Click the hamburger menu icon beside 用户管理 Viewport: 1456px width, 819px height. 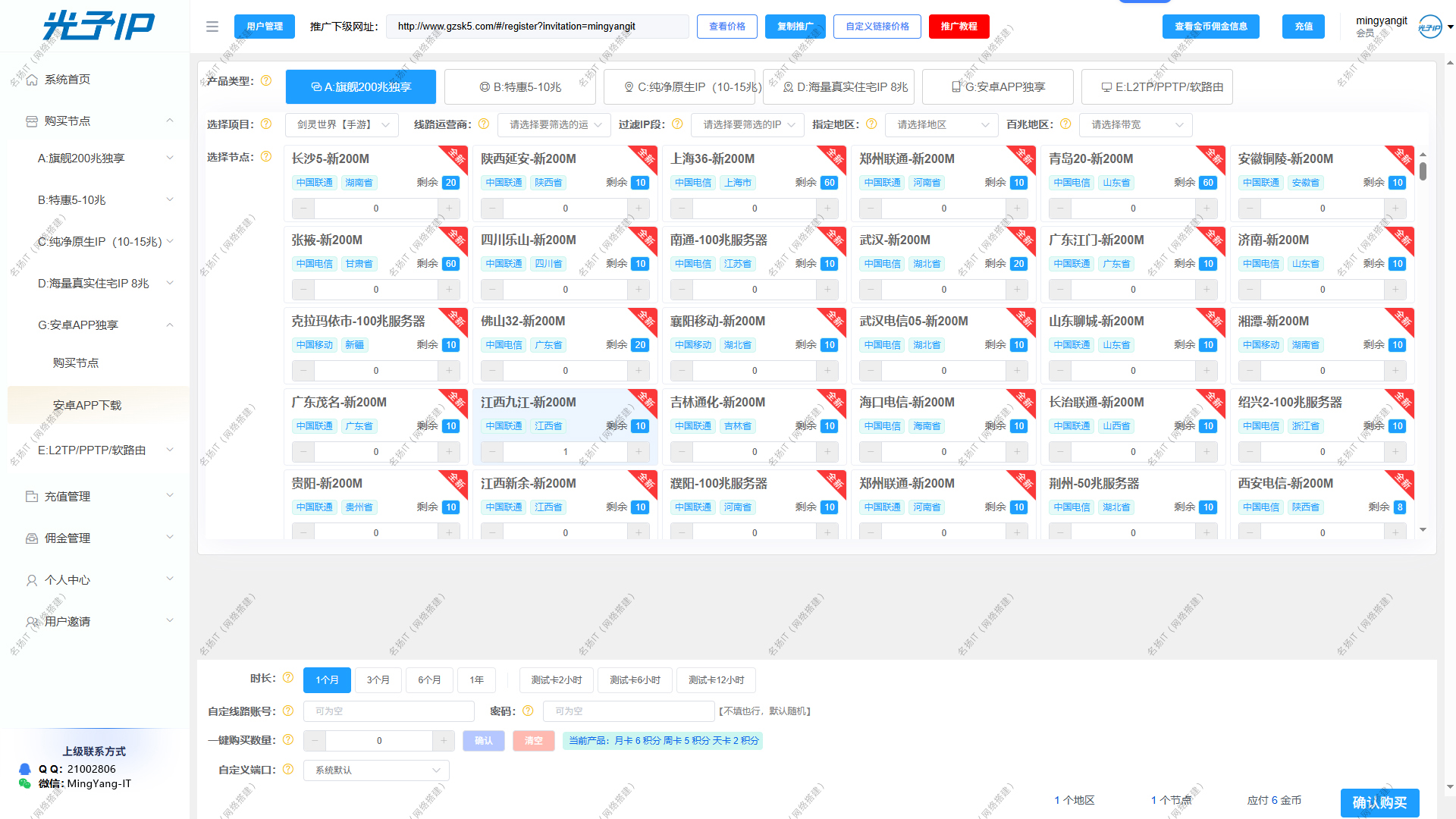tap(212, 26)
